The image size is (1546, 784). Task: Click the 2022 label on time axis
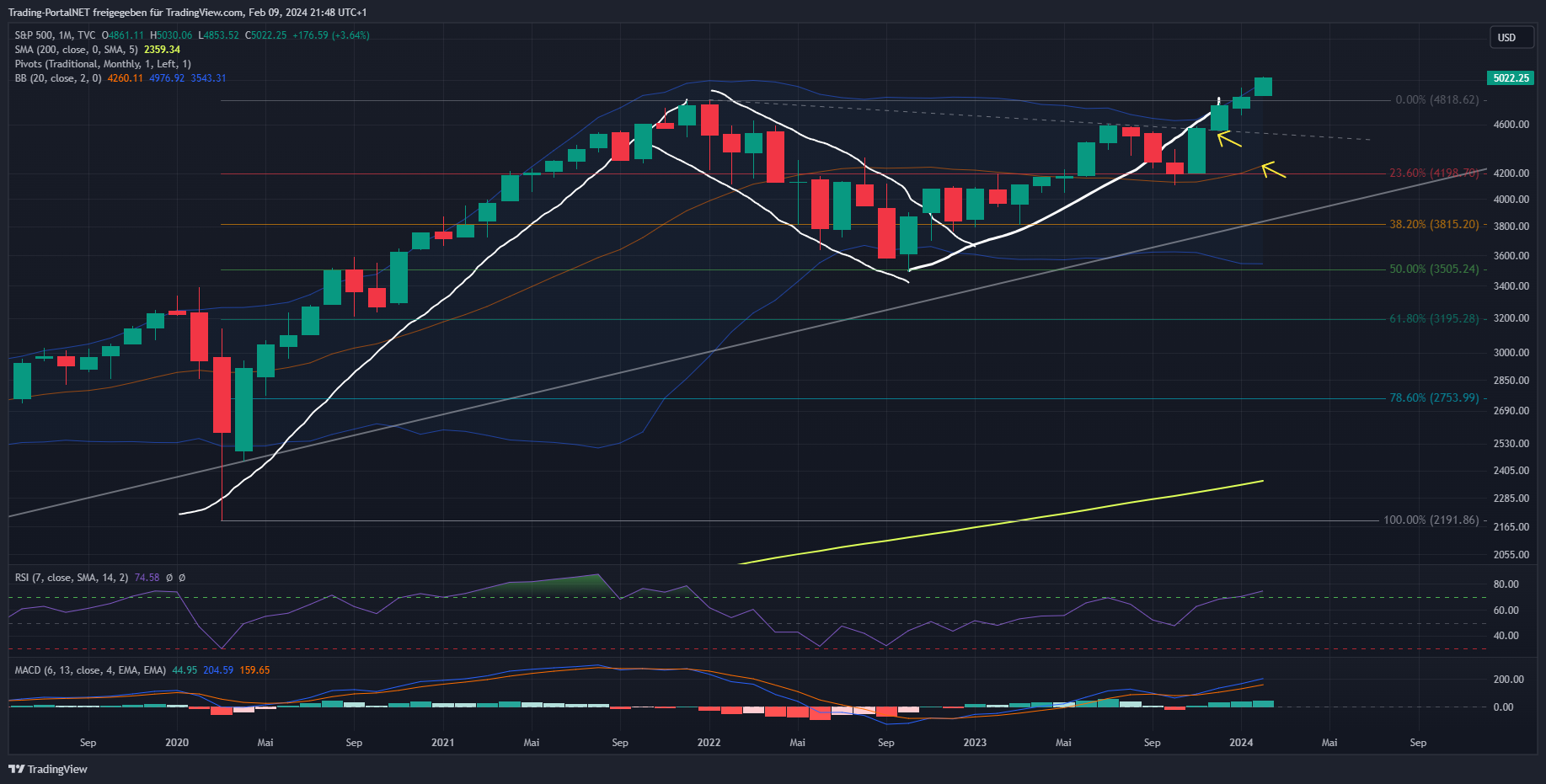709,743
